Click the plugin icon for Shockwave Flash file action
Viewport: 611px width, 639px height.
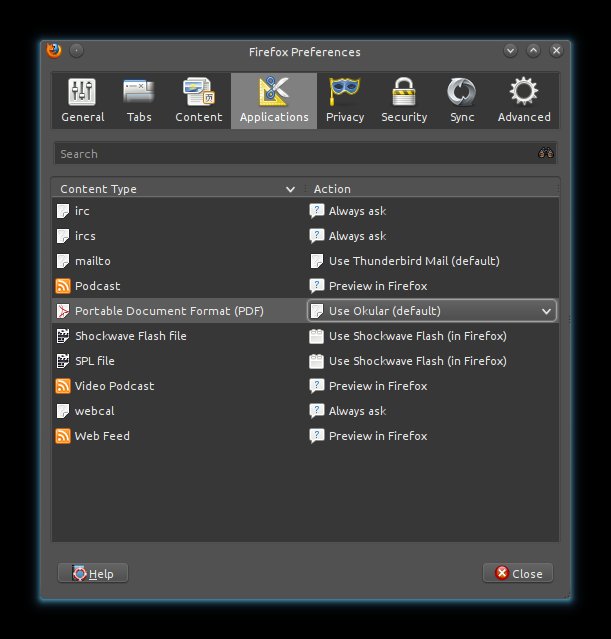coord(317,336)
